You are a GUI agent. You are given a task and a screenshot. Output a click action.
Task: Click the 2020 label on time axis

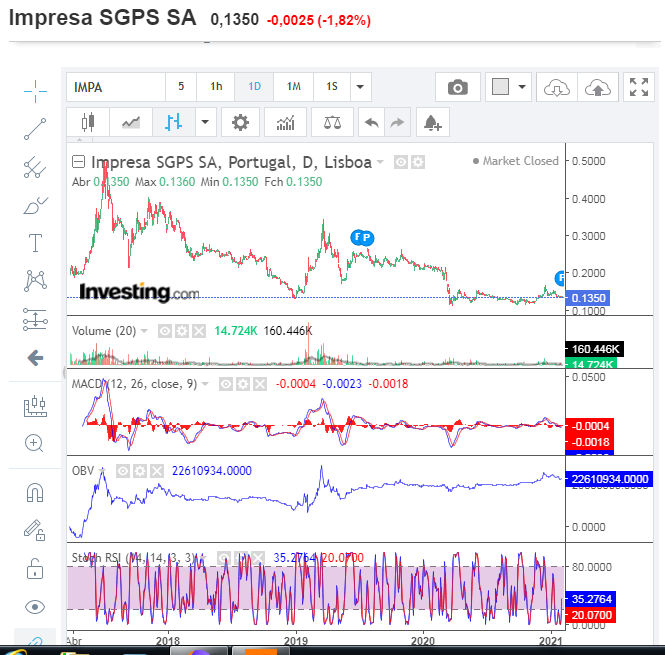[423, 640]
